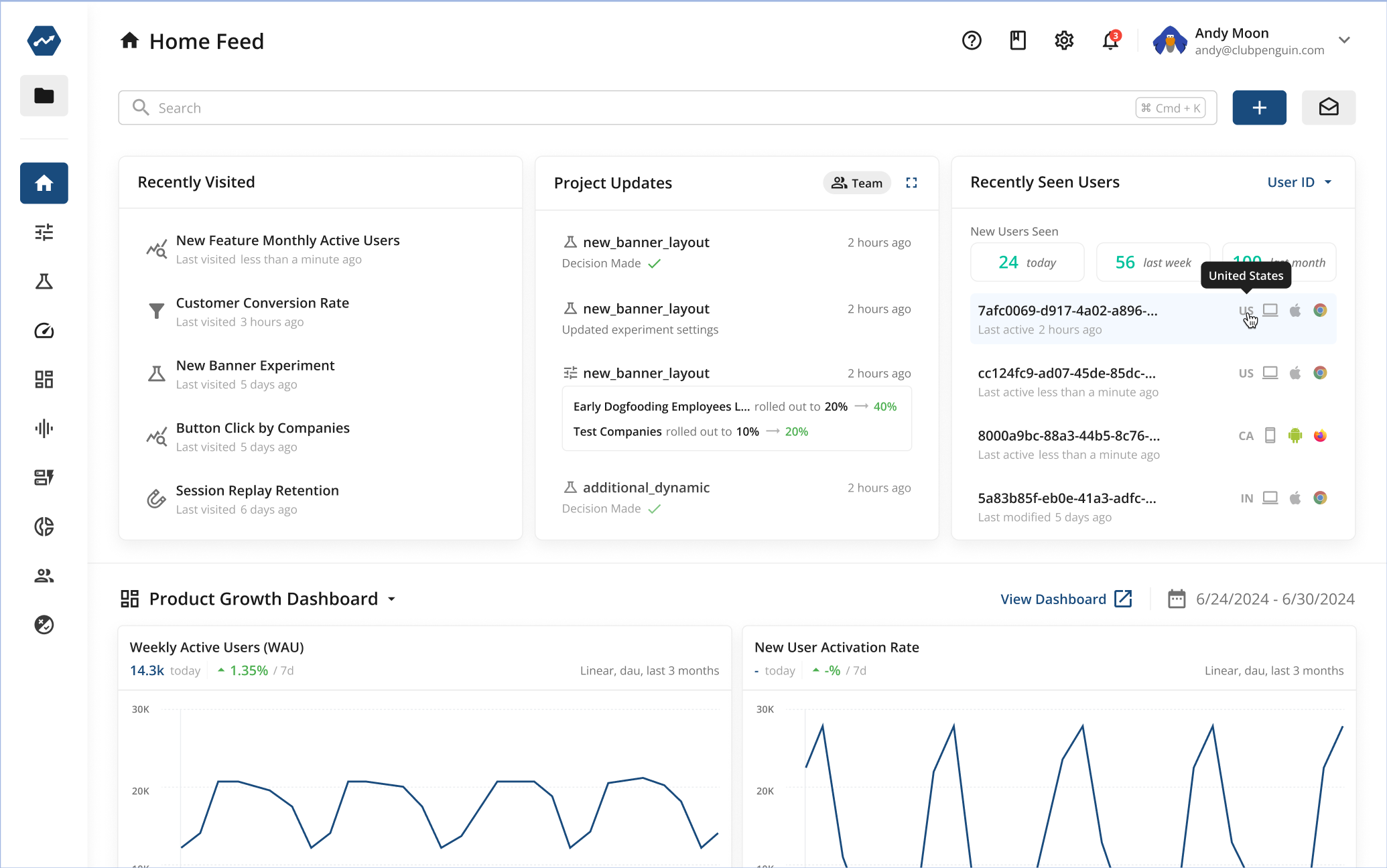This screenshot has width=1387, height=868.
Task: Open user 5a83b85f-eb0e-41a3-adfc
Action: pyautogui.click(x=1153, y=506)
